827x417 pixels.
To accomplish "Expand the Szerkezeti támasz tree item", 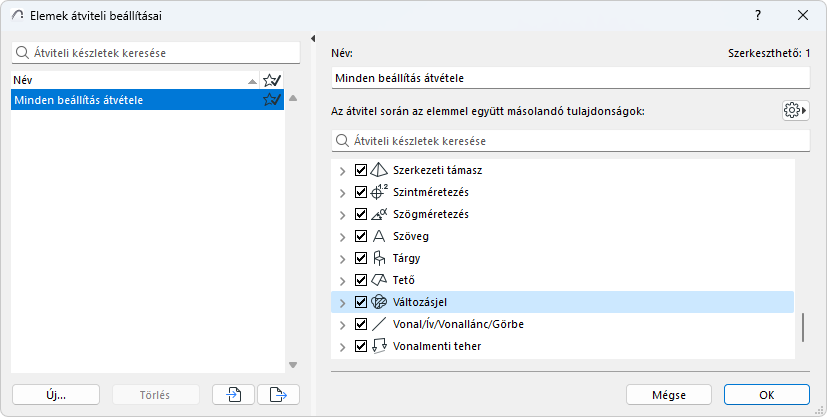I will (x=343, y=170).
